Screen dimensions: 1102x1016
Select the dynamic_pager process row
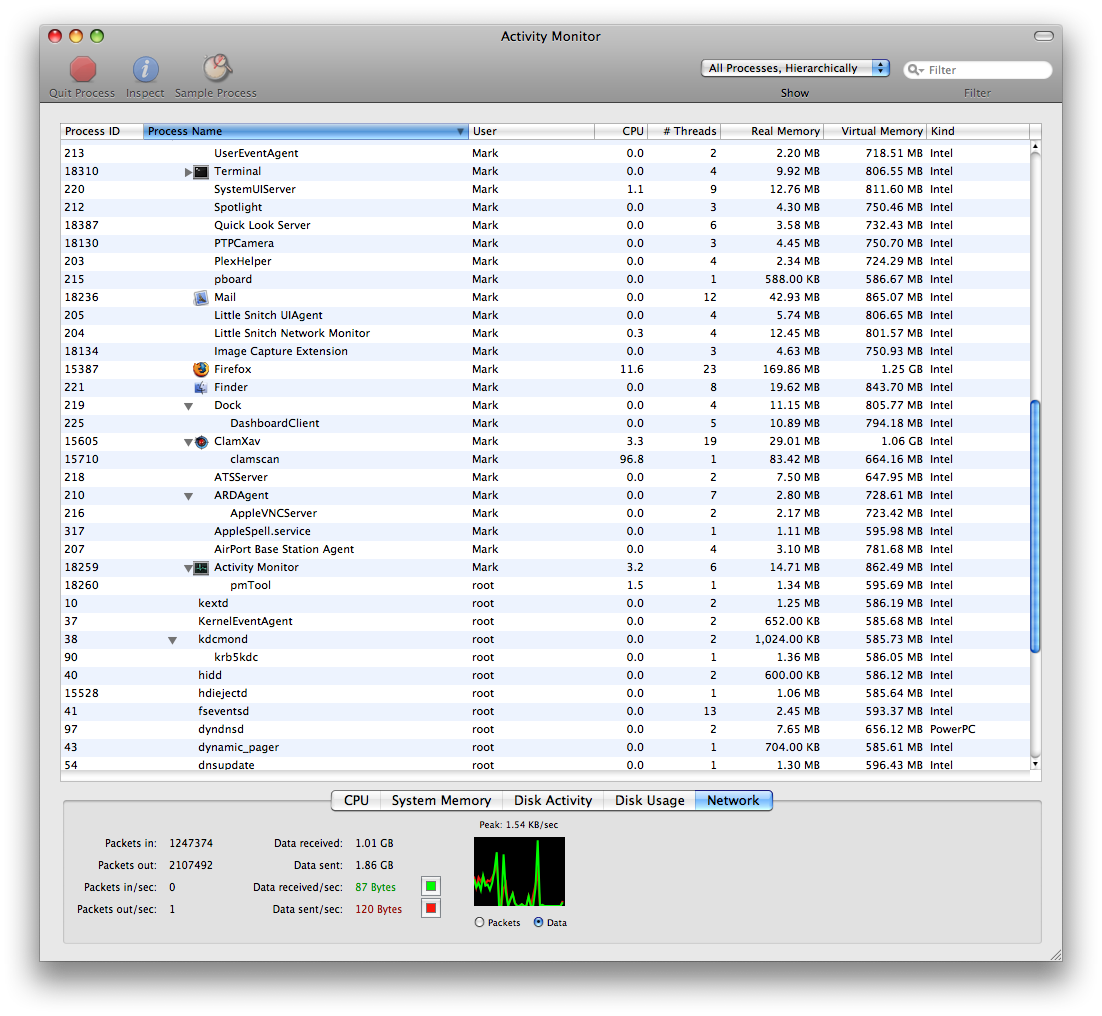545,748
